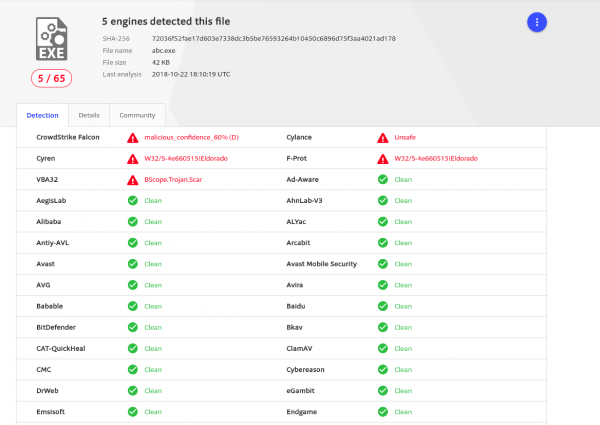Screen dimensions: 600x425
Task: Open the Community tab
Action: 137,115
